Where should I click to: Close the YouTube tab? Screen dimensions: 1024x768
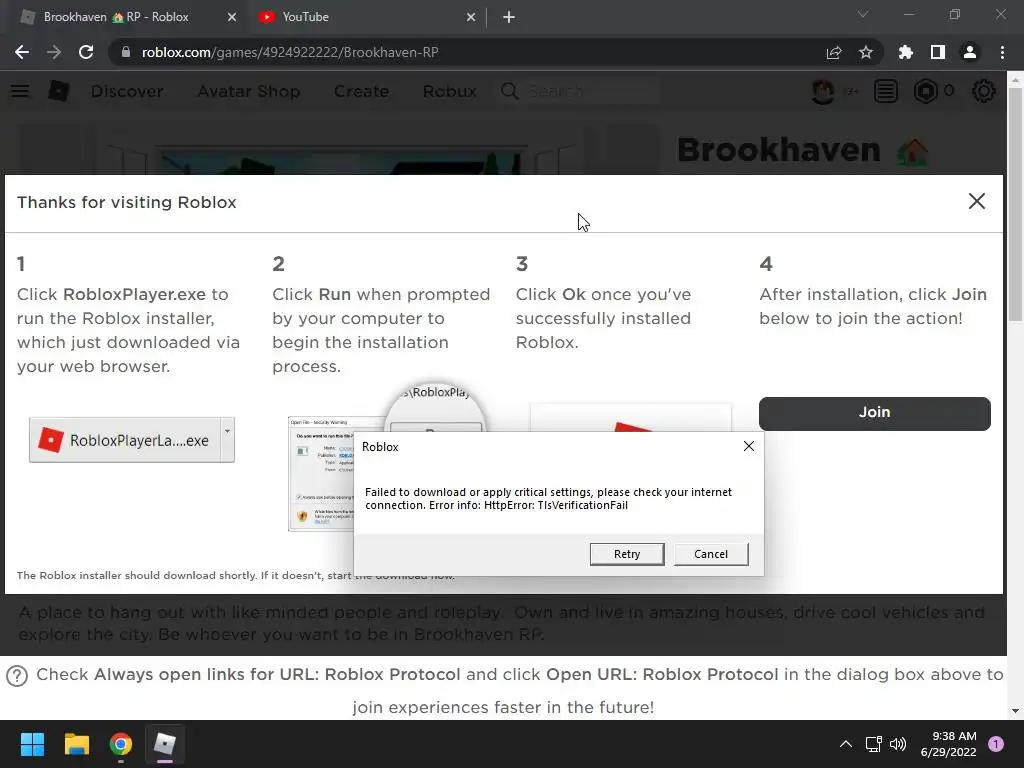tap(471, 17)
